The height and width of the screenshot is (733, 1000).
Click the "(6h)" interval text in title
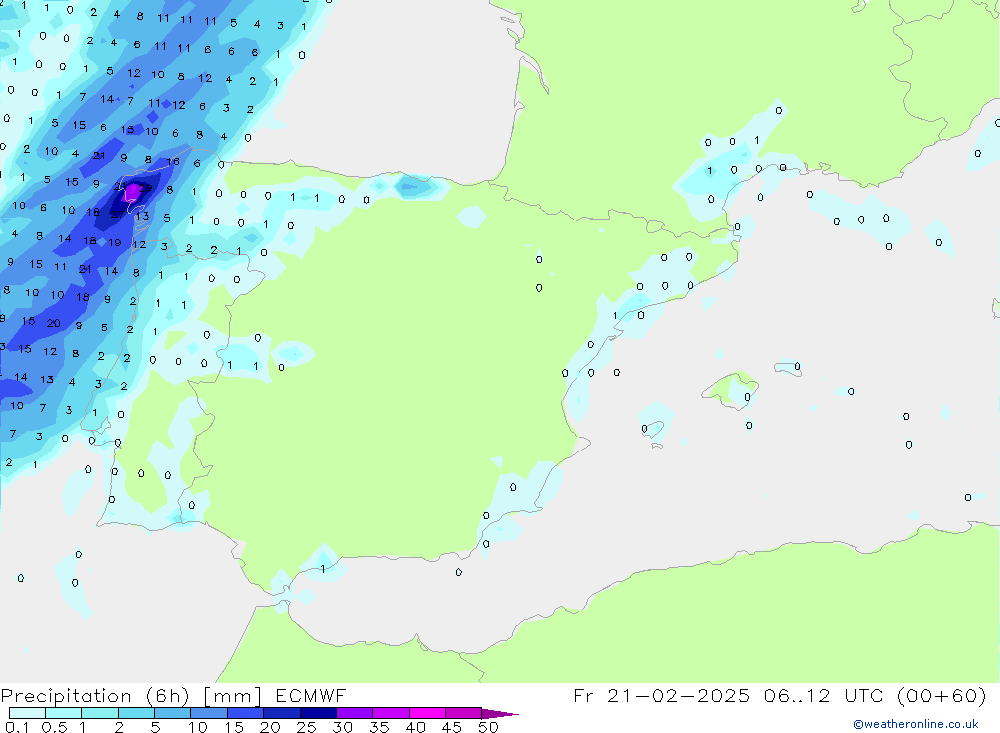pyautogui.click(x=167, y=696)
